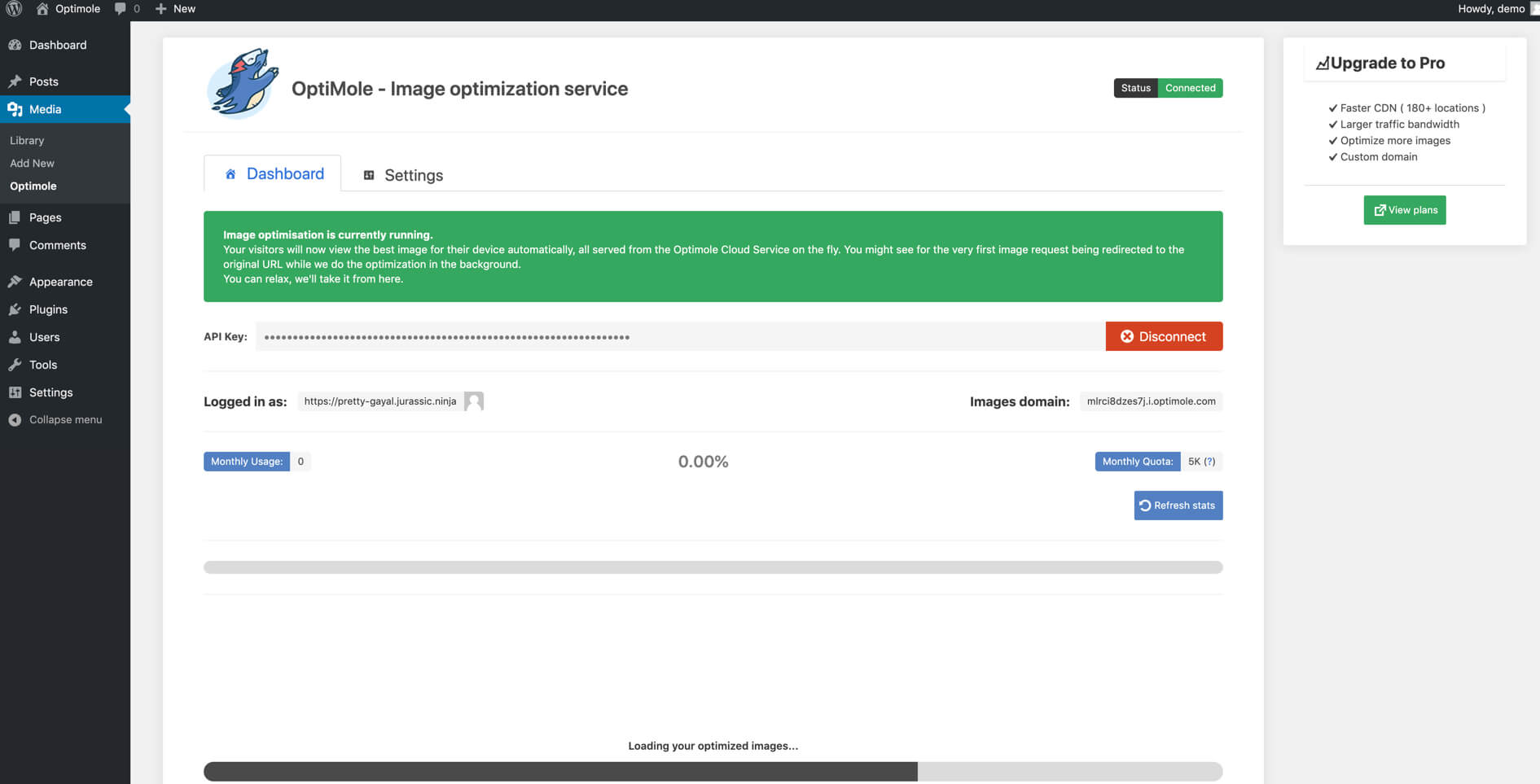
Task: Click the Larger traffic bandwidth item
Action: tap(1393, 124)
